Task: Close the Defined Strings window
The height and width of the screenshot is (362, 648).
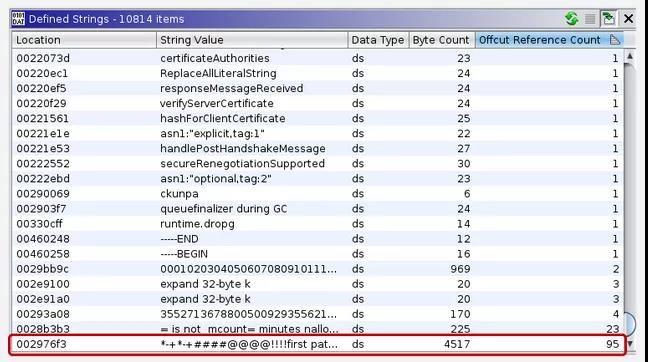Action: pos(629,19)
